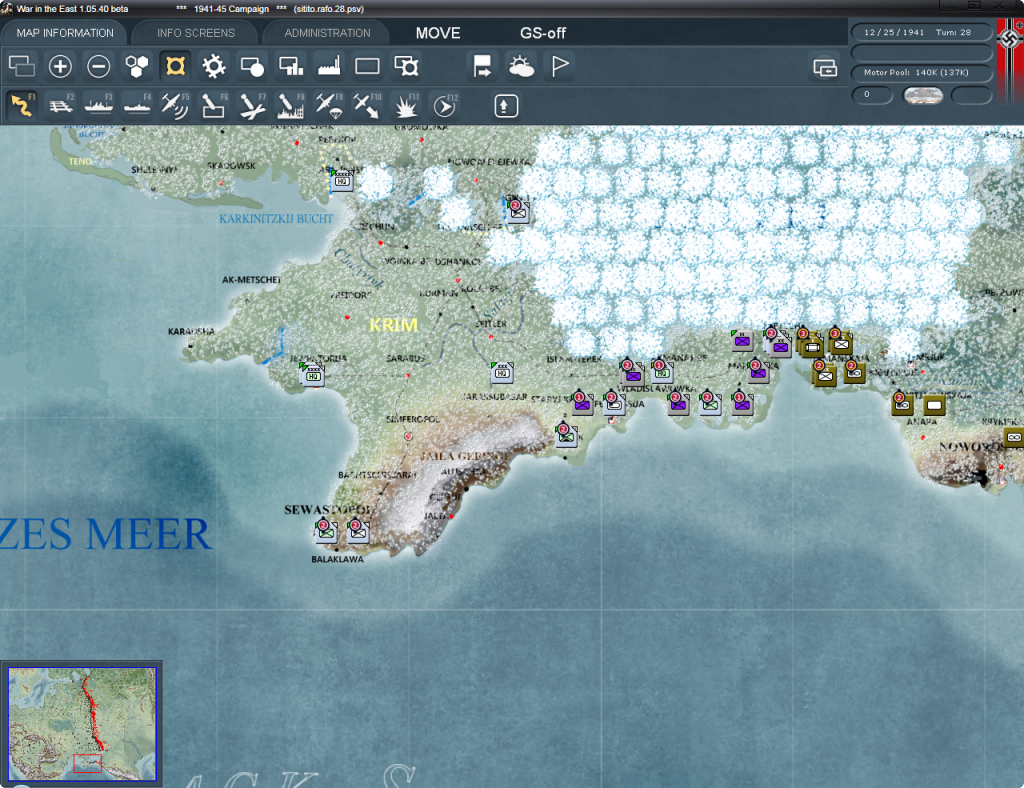The image size is (1024, 788).
Task: Select the F10 air transfer mode icon
Action: [x=367, y=105]
